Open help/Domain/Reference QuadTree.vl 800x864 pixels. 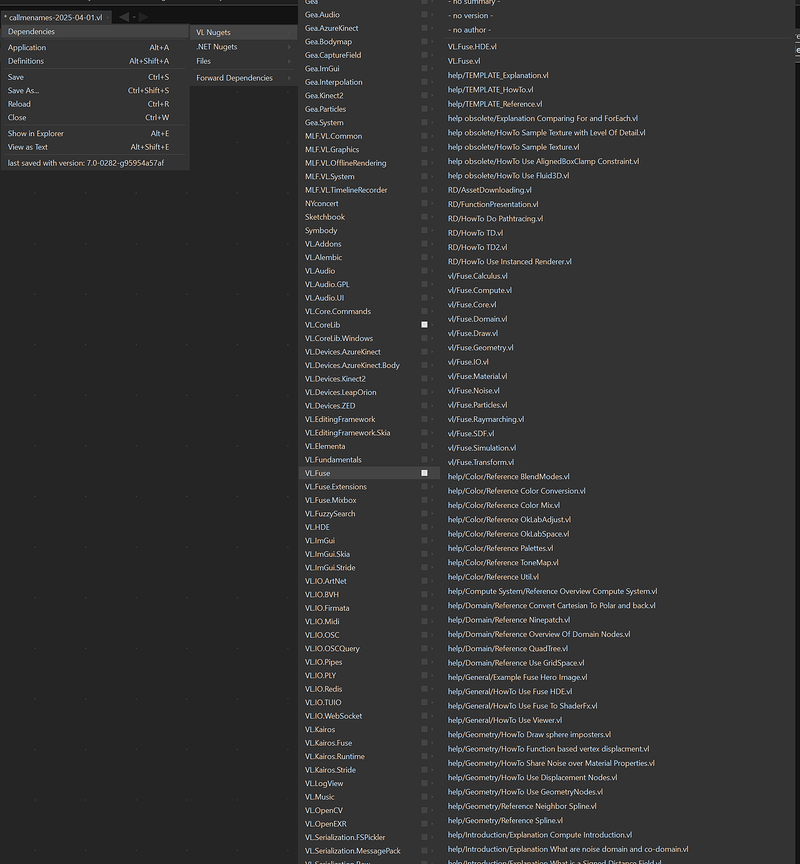[507, 649]
